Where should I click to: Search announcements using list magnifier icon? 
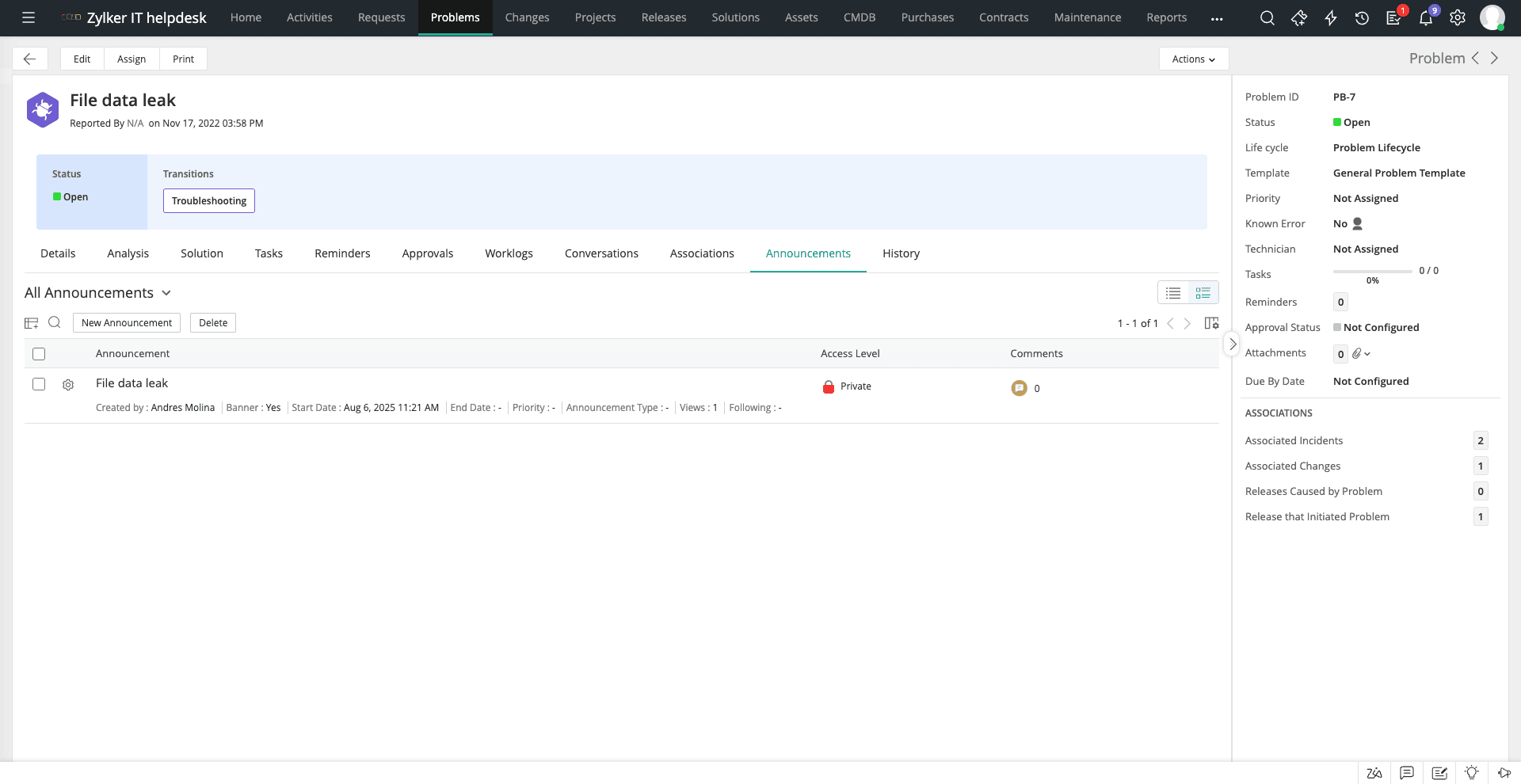(x=55, y=322)
